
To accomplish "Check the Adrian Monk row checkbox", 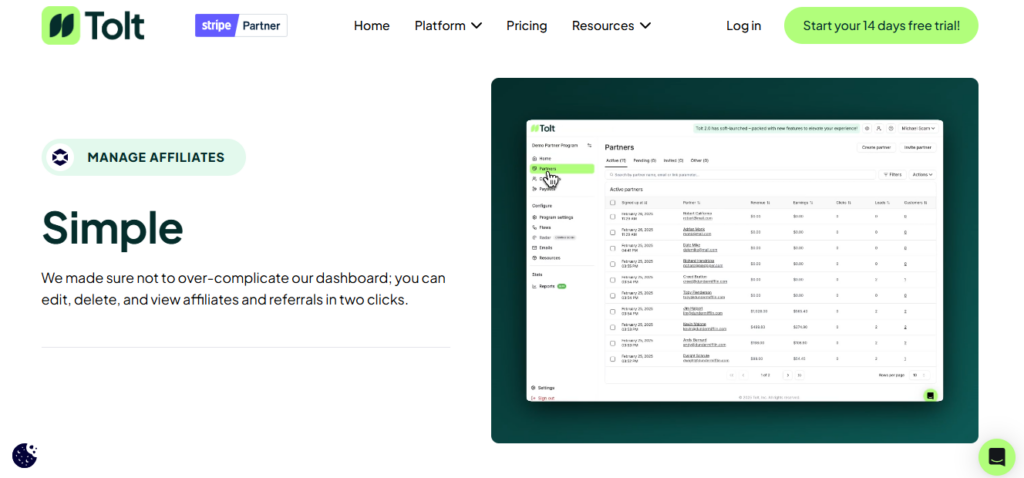I will pos(613,232).
